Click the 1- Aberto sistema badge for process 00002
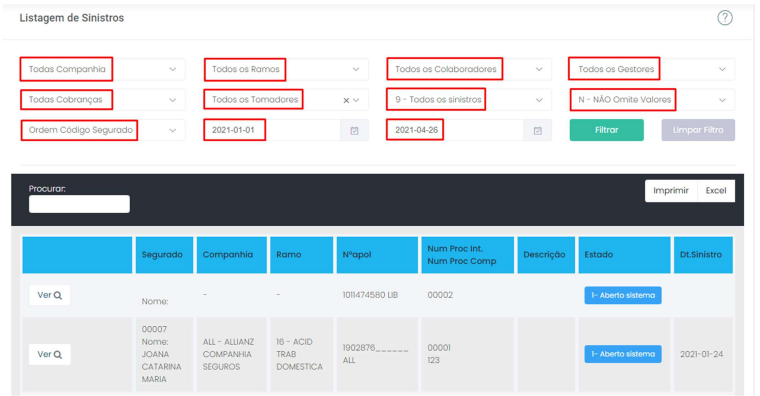This screenshot has width=760, height=396. [623, 295]
